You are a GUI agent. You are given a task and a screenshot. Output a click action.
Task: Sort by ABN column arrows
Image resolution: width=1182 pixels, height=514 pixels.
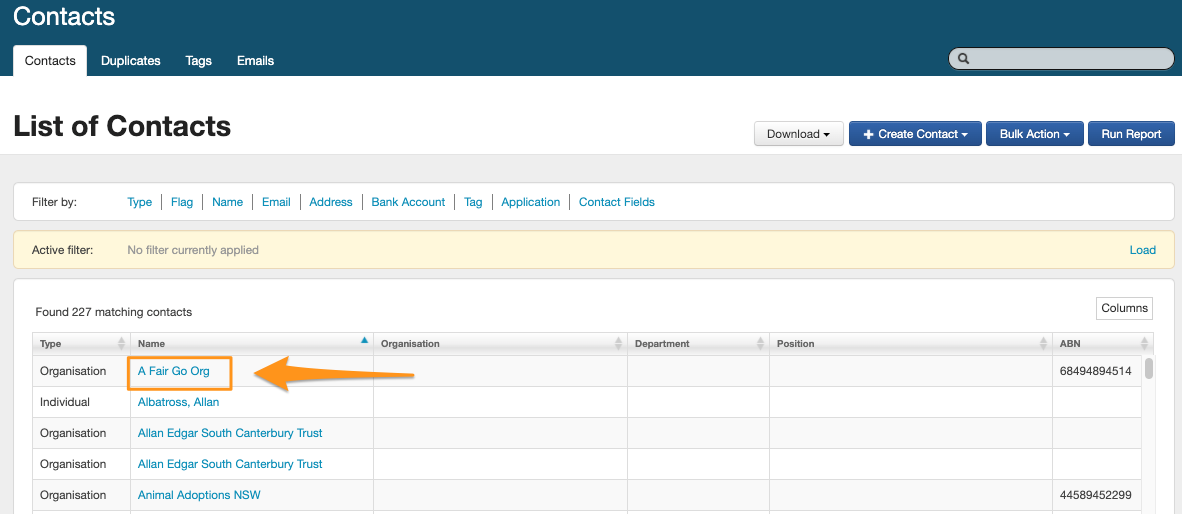tap(1144, 344)
